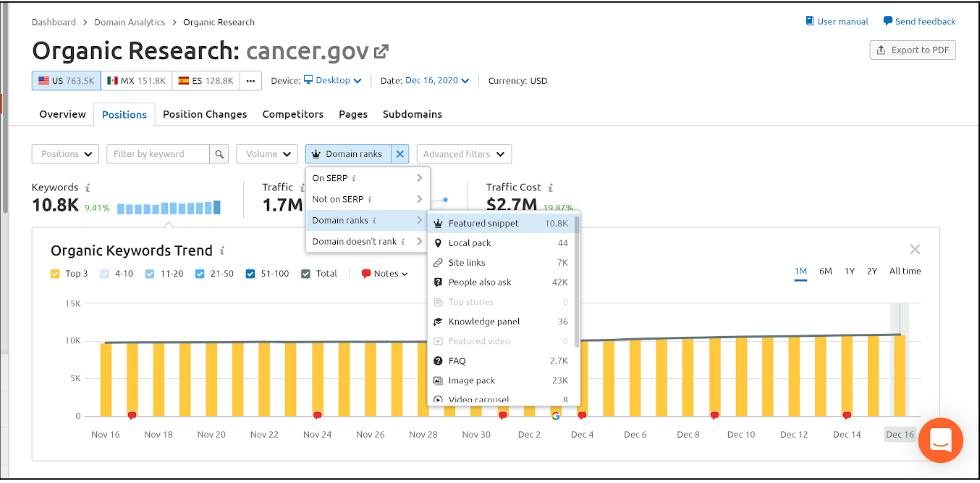This screenshot has height=483, width=980.
Task: Click the Knowledge panel graduation cap icon
Action: (438, 322)
